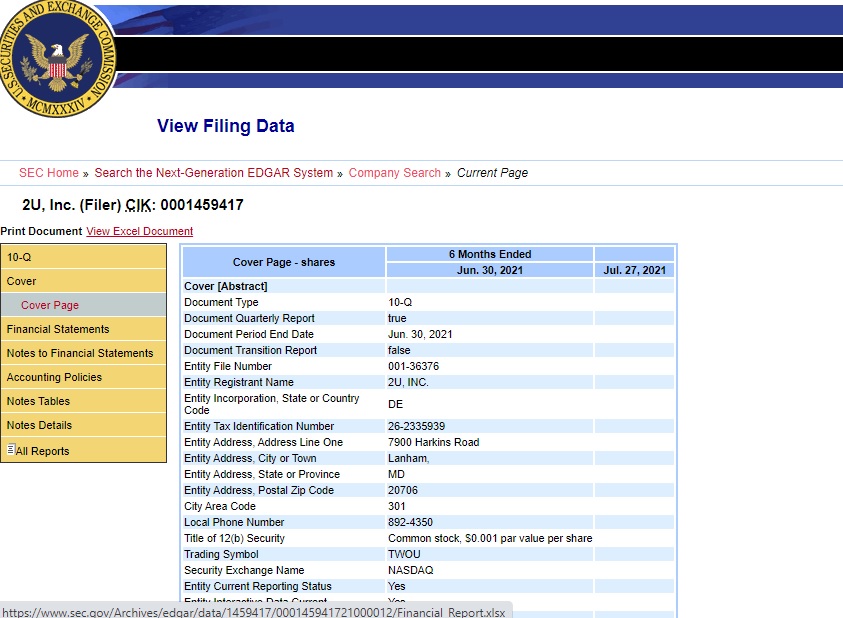Click the value 'TWOU'
843x618 pixels.
(x=404, y=554)
